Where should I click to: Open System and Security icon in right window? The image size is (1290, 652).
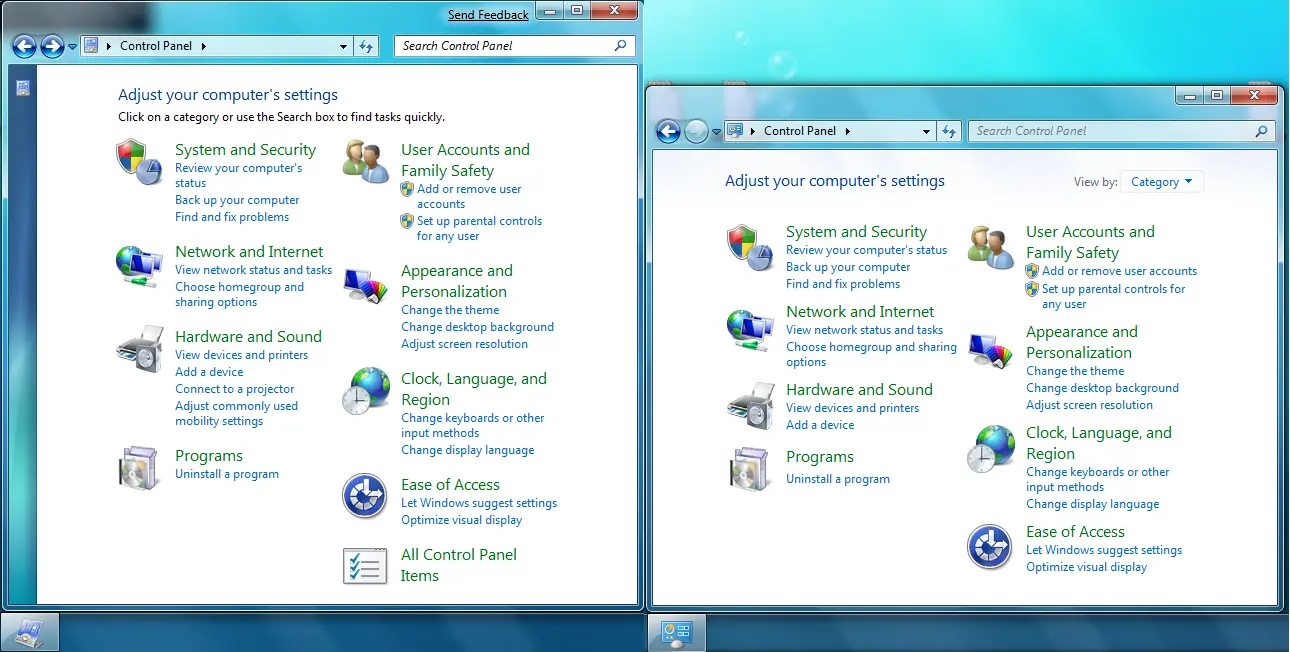750,247
